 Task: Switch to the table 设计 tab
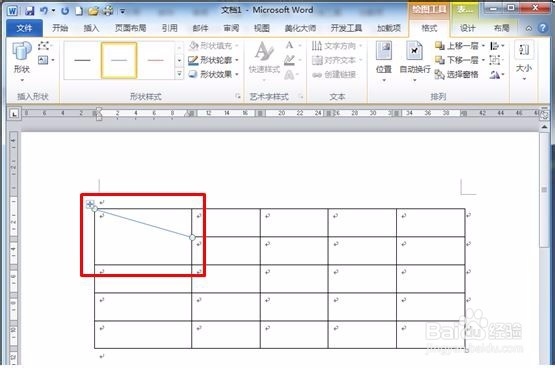click(468, 28)
